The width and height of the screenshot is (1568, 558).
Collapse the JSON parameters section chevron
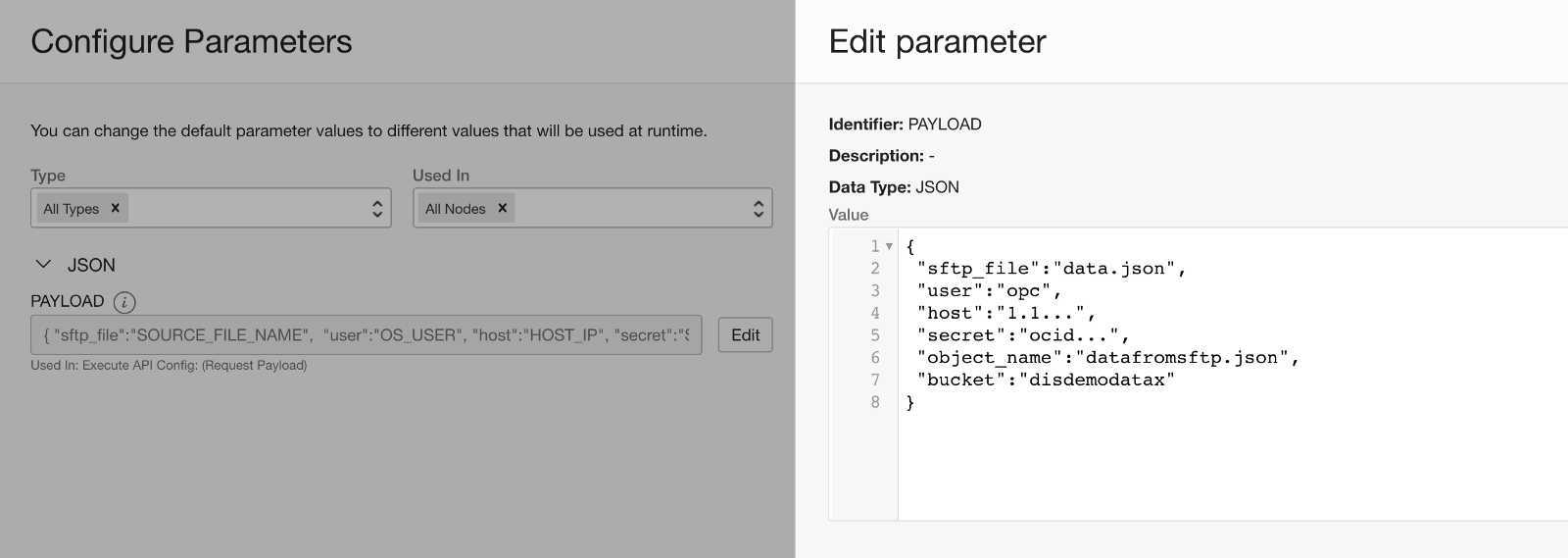tap(43, 265)
